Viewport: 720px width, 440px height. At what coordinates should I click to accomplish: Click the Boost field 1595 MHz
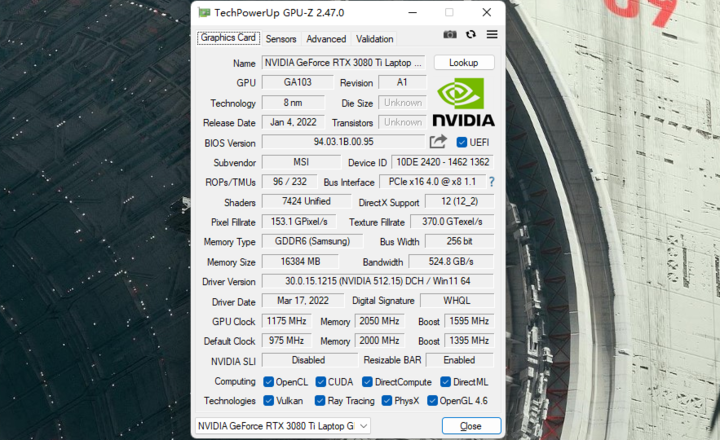tap(469, 321)
